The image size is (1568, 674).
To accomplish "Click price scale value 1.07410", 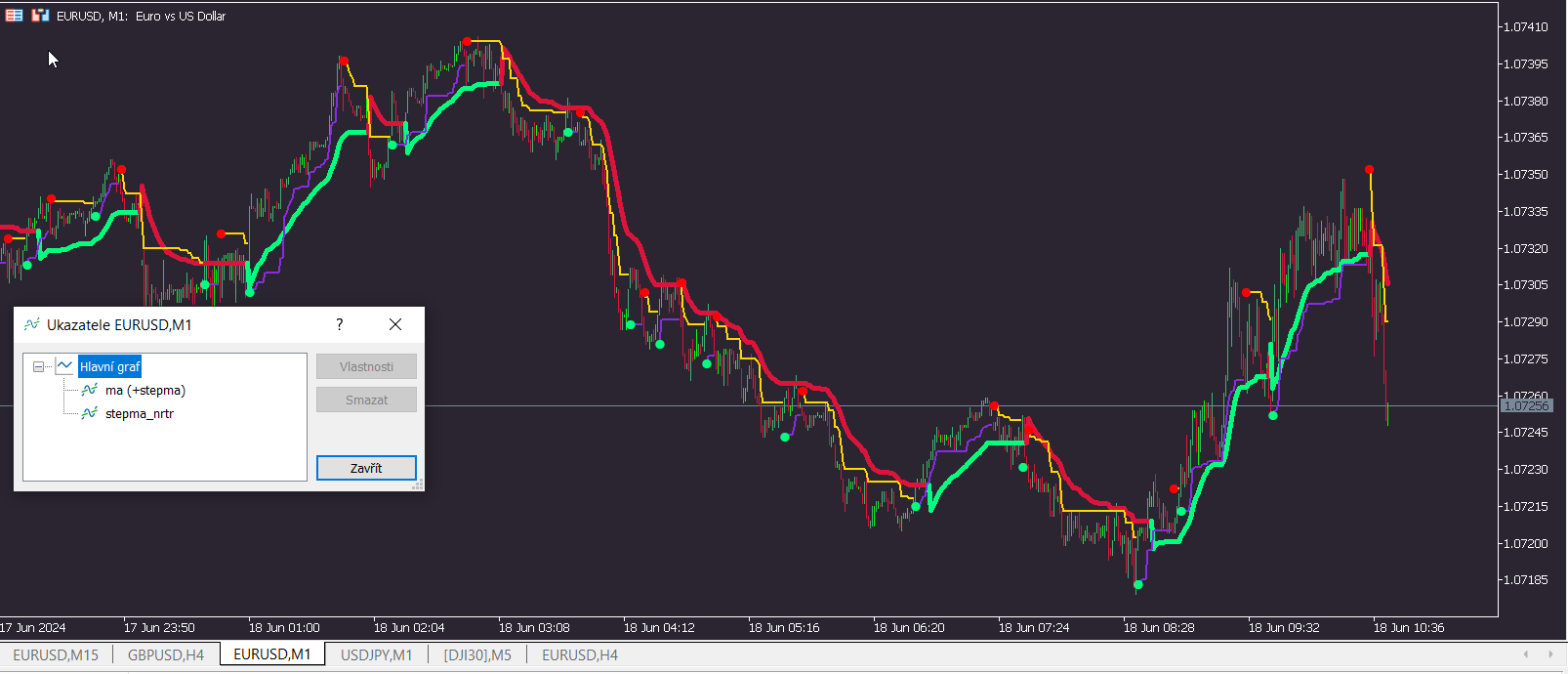I will [x=1526, y=26].
